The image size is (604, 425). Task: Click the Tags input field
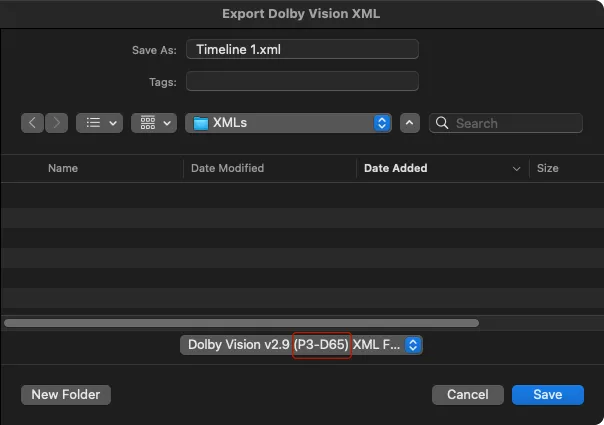click(302, 81)
